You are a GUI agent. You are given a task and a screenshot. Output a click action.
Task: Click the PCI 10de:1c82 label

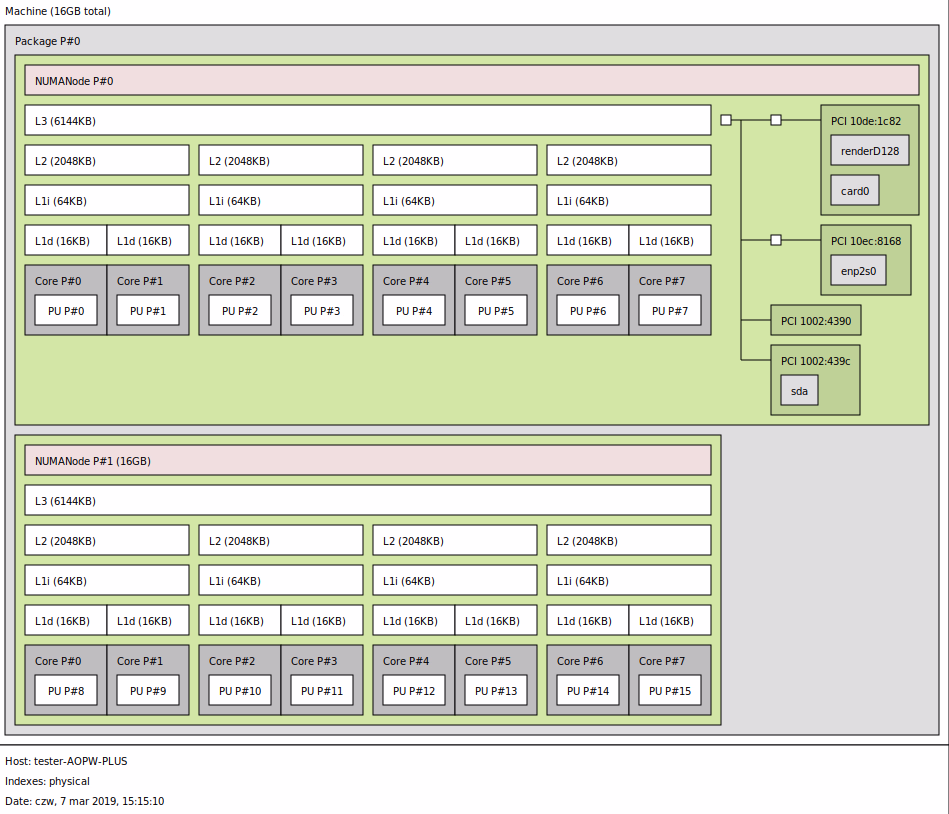[865, 121]
